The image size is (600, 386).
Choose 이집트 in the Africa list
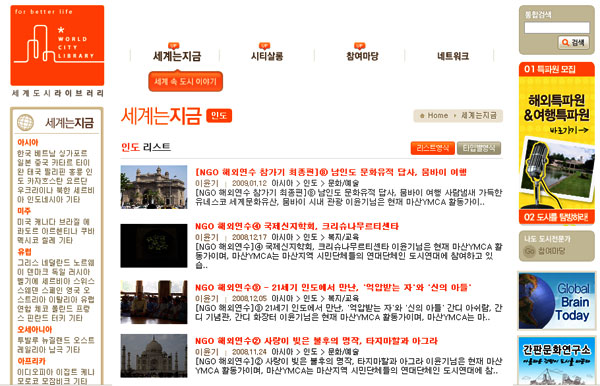point(66,371)
